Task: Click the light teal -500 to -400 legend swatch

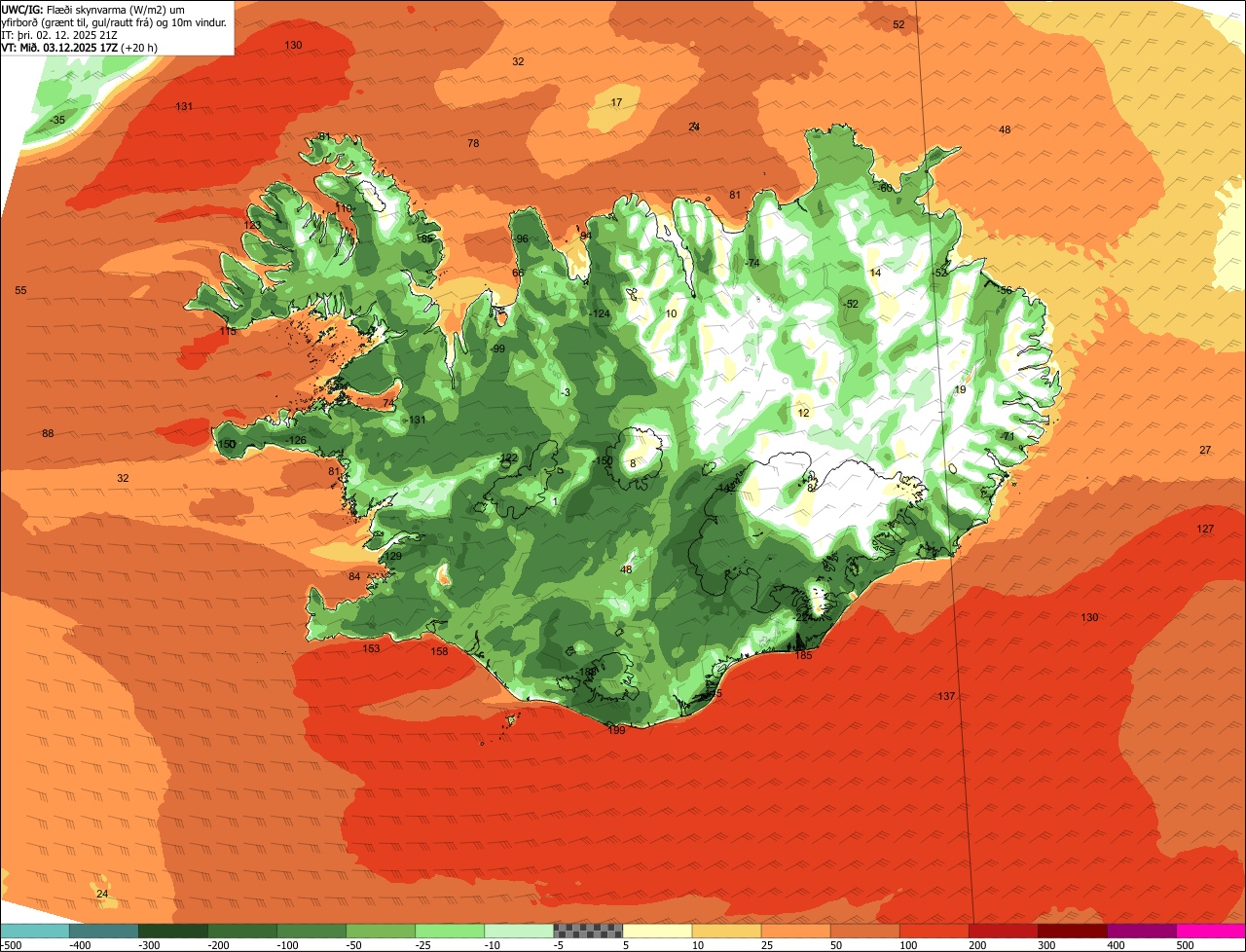Action: tap(34, 930)
